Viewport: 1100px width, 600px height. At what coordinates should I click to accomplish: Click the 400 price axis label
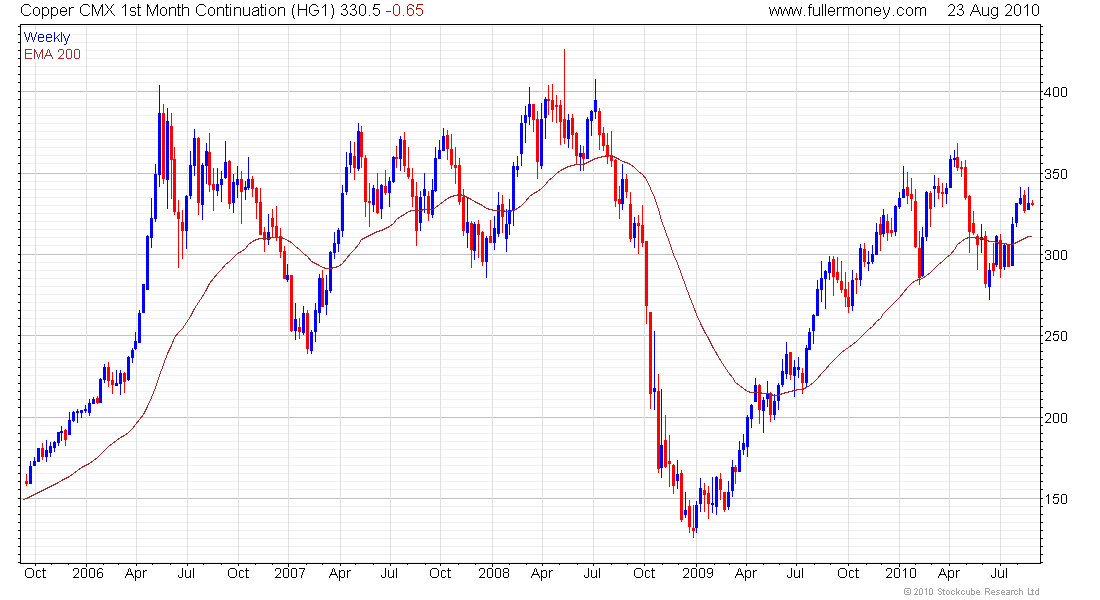tap(1056, 93)
